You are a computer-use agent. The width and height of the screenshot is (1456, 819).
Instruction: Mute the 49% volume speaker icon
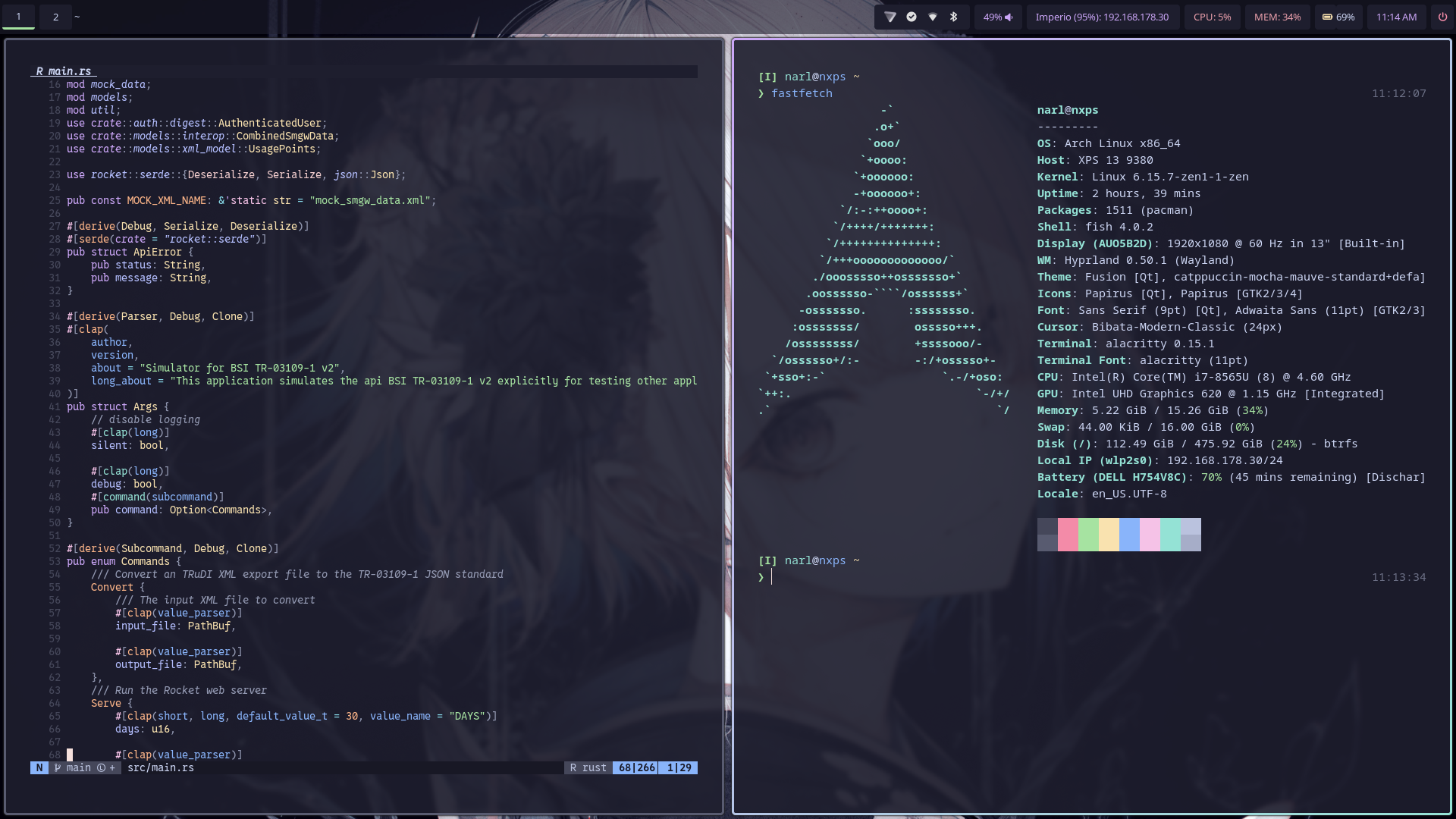click(1009, 17)
